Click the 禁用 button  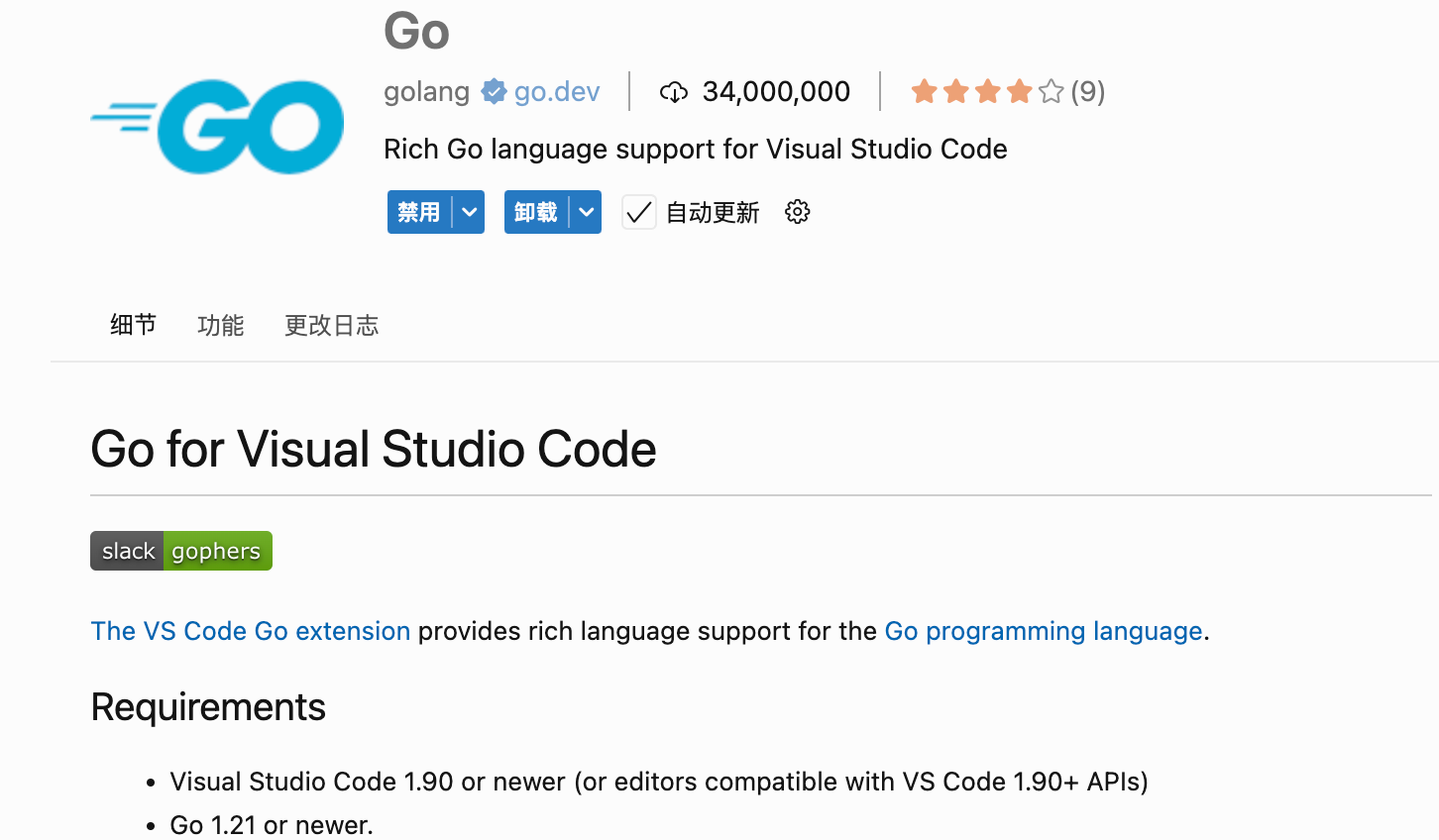(419, 212)
